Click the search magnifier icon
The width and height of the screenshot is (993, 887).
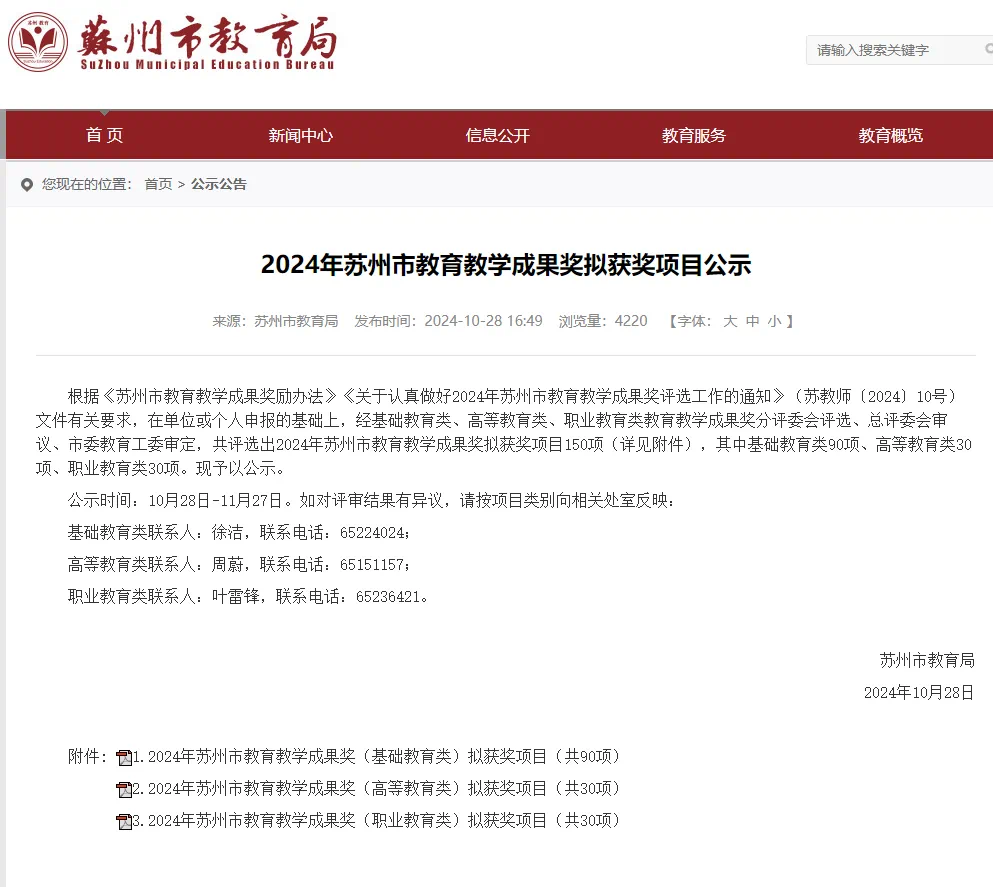pyautogui.click(x=989, y=49)
